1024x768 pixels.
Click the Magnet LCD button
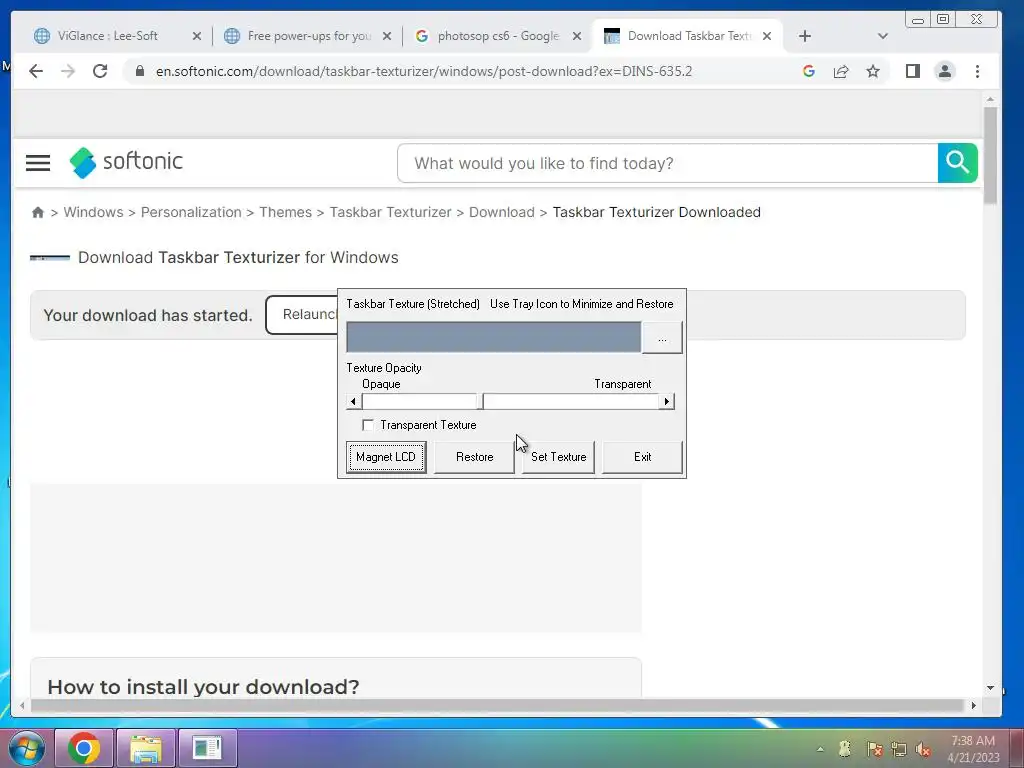tap(386, 457)
